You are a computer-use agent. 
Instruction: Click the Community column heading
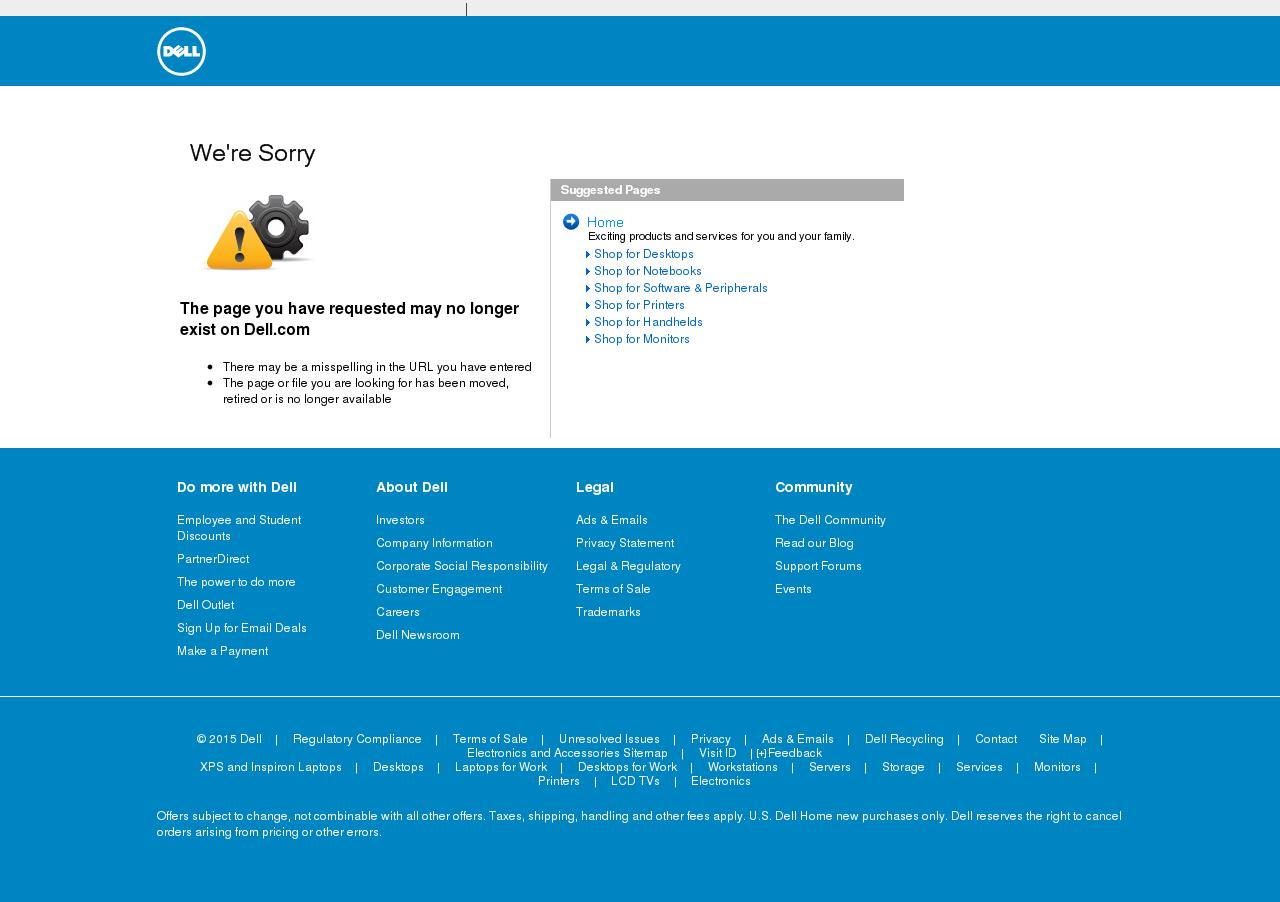click(x=814, y=487)
